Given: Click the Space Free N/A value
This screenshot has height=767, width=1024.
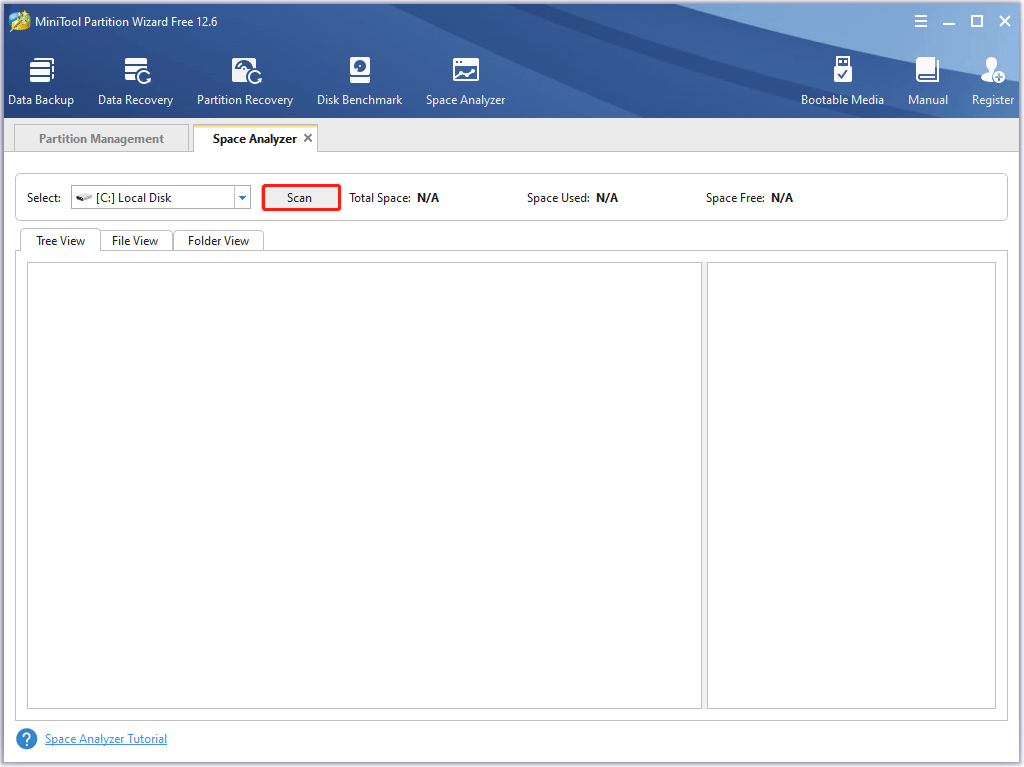Looking at the screenshot, I should point(782,198).
